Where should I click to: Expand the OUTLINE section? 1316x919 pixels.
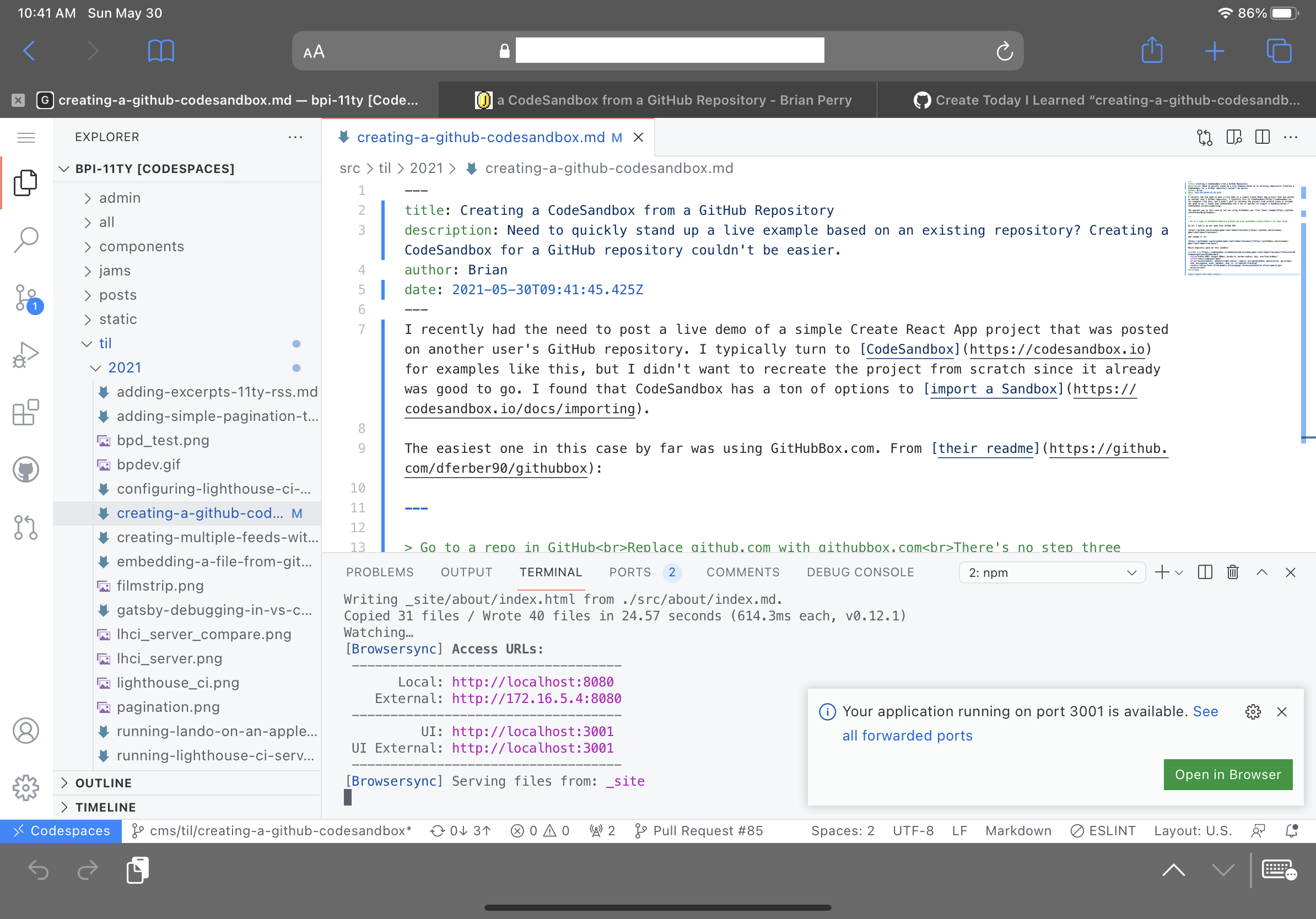pyautogui.click(x=104, y=783)
